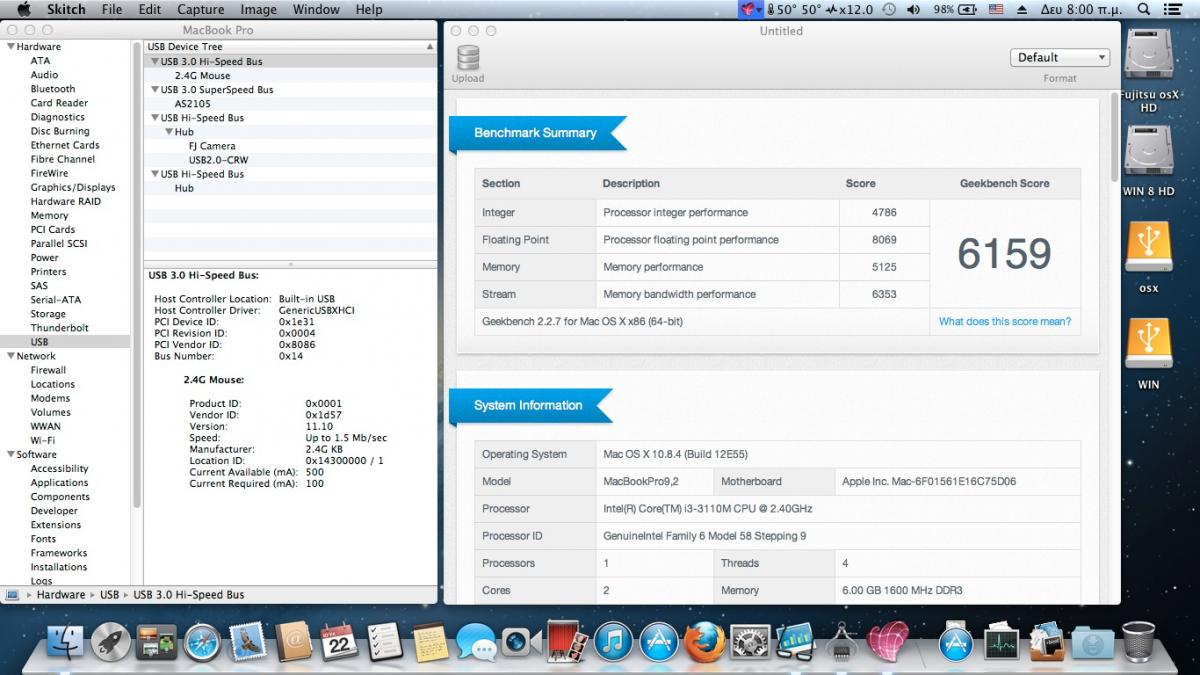Click USB in the path bar
Screen dimensions: 1200x675
pyautogui.click(x=109, y=595)
